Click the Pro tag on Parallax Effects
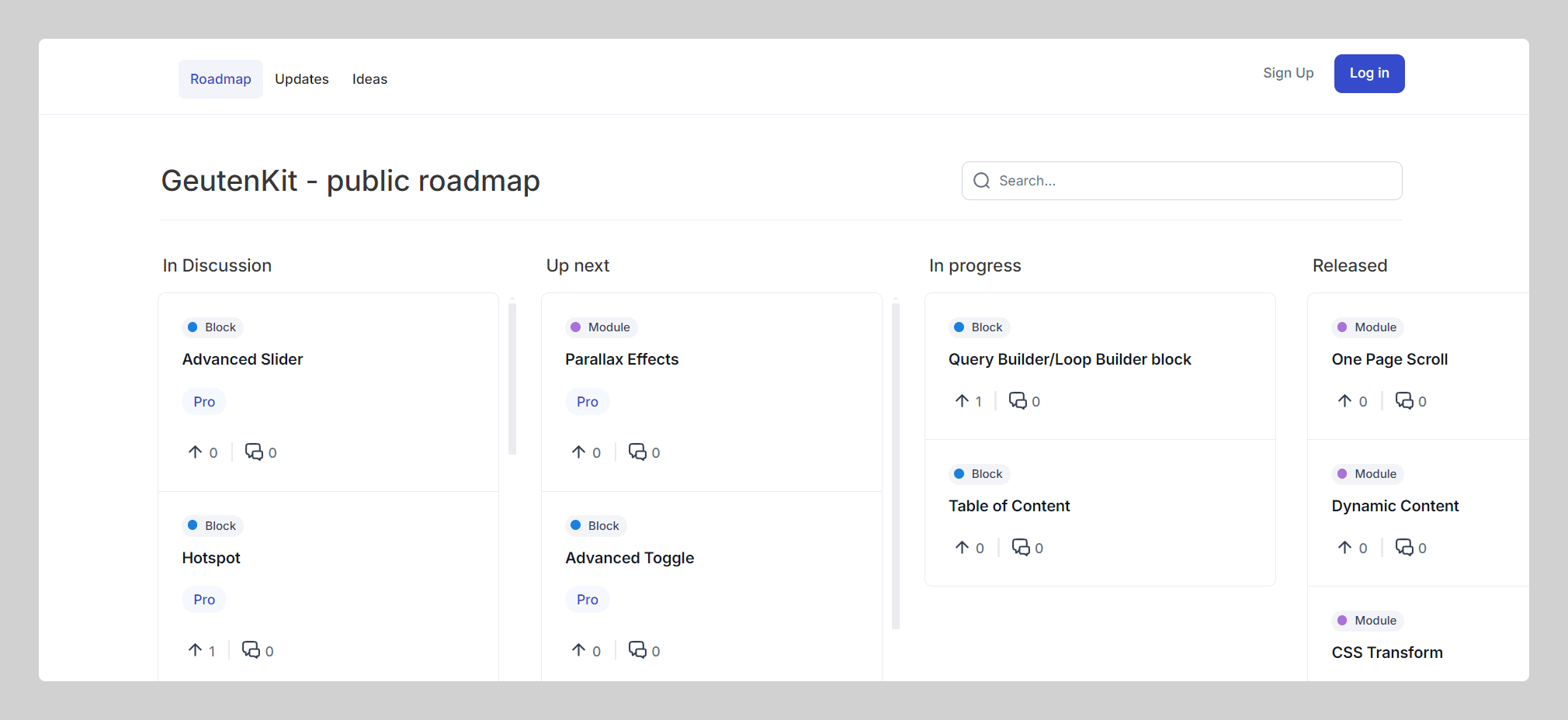Image resolution: width=1568 pixels, height=720 pixels. click(588, 402)
